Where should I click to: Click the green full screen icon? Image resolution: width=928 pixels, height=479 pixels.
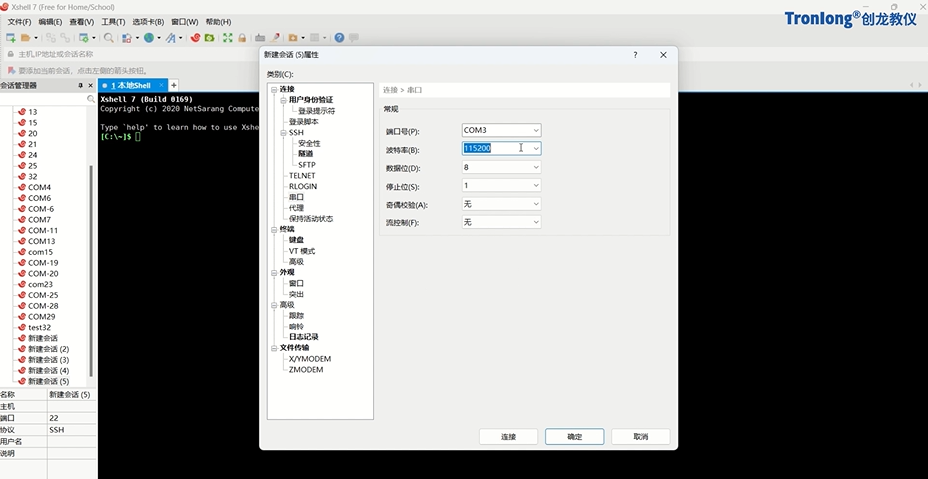coord(228,38)
